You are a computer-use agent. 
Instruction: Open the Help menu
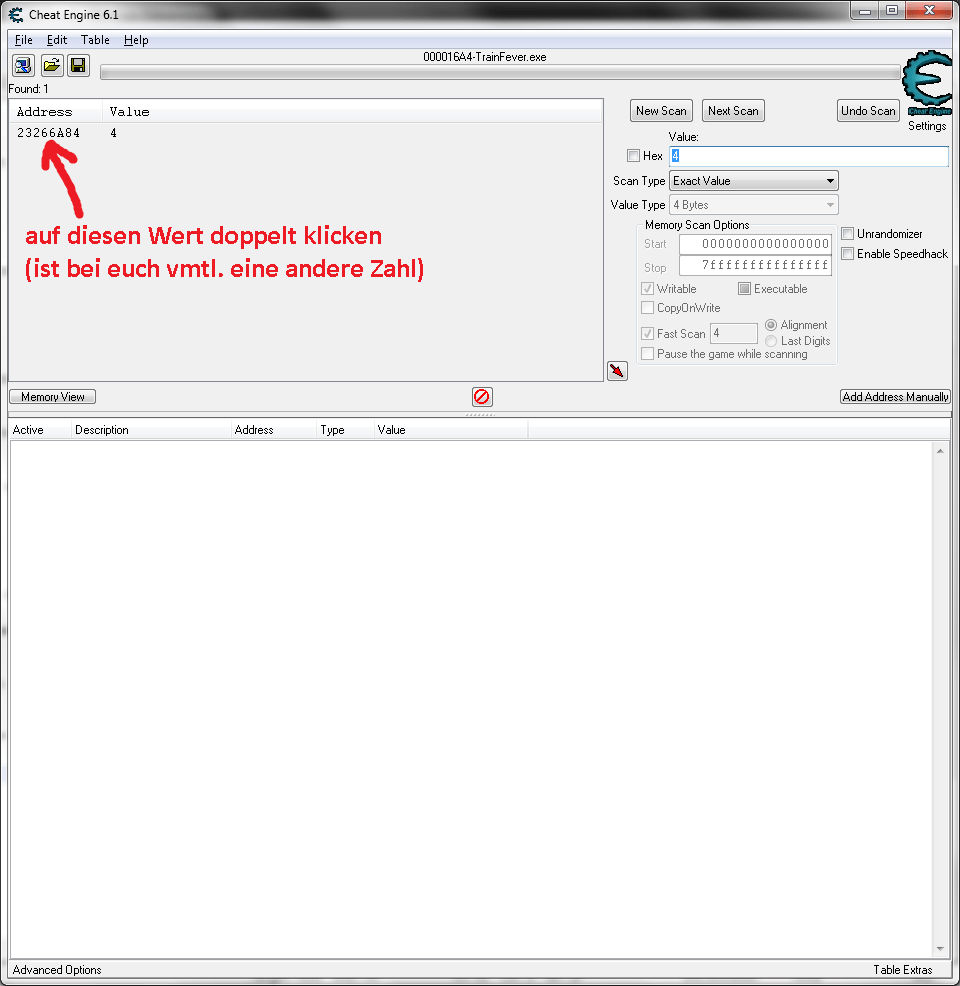tap(136, 40)
